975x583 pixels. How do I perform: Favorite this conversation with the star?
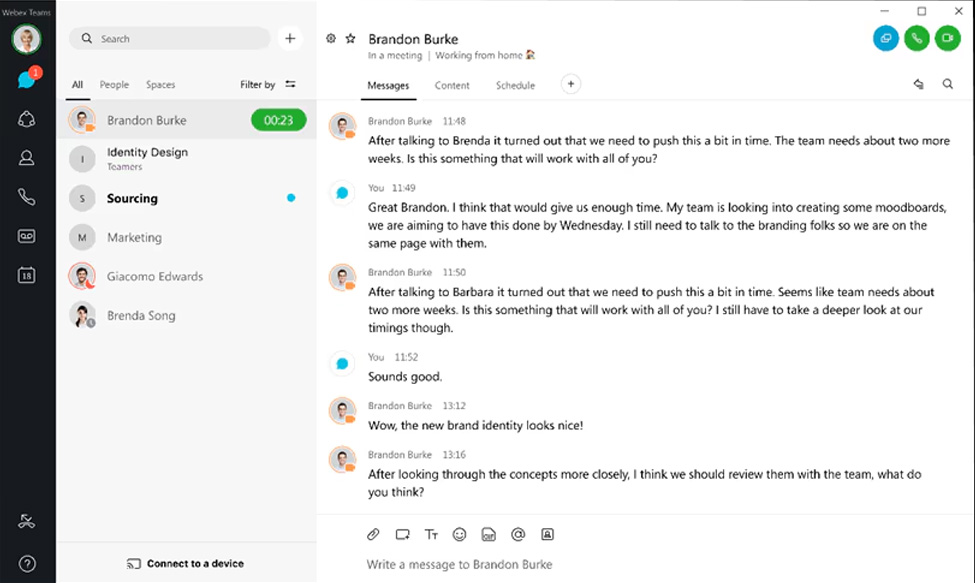[350, 39]
